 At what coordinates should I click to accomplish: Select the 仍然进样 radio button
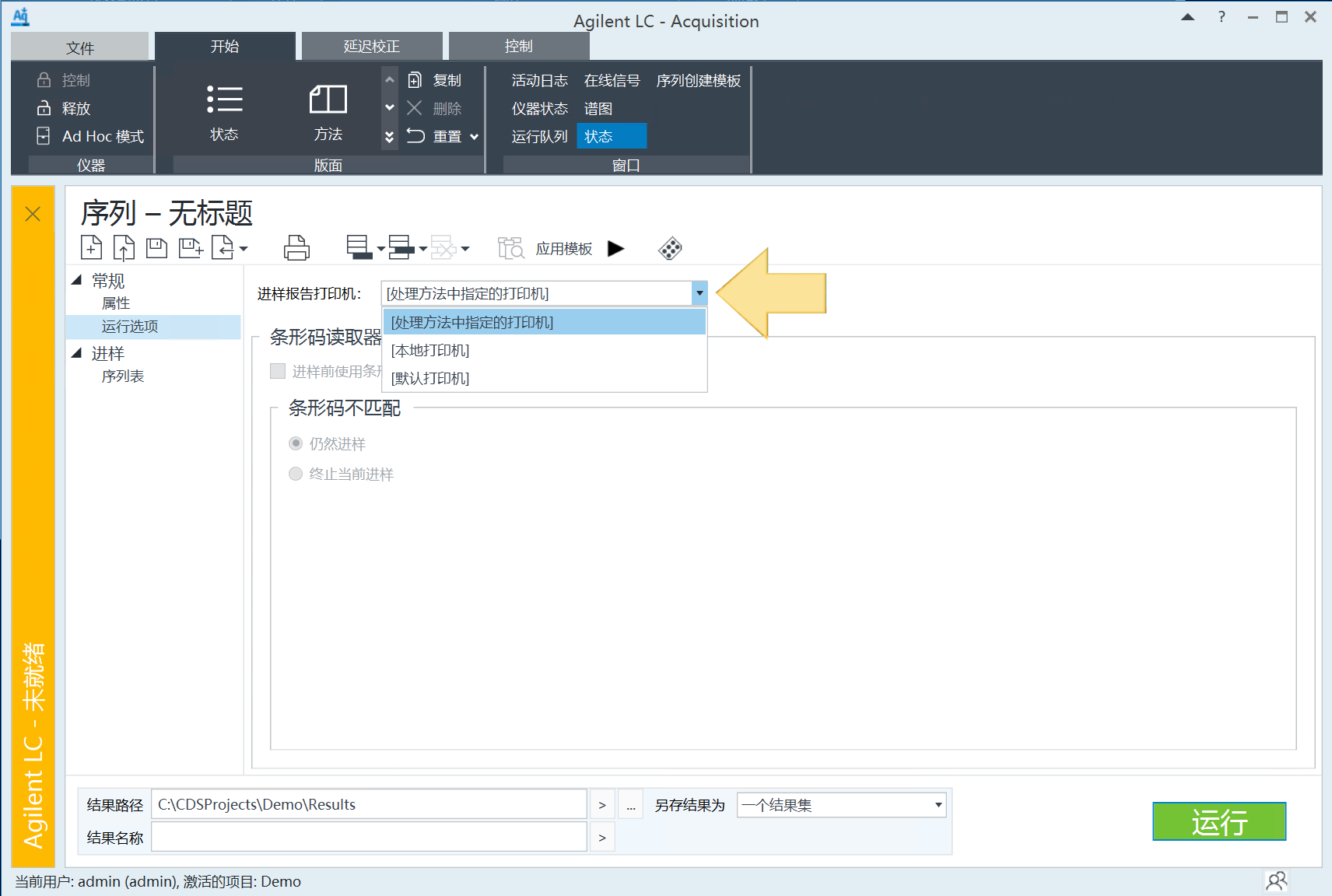(x=296, y=443)
